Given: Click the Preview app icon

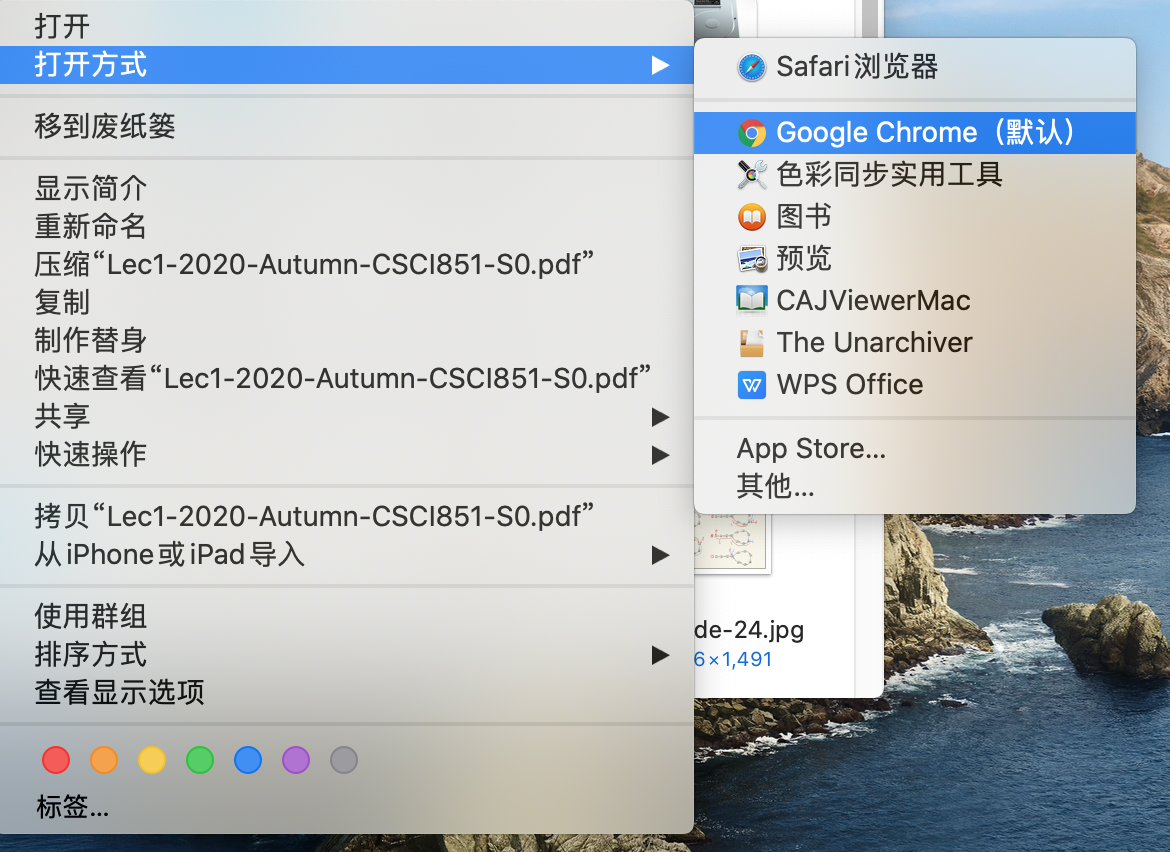Looking at the screenshot, I should pos(751,259).
